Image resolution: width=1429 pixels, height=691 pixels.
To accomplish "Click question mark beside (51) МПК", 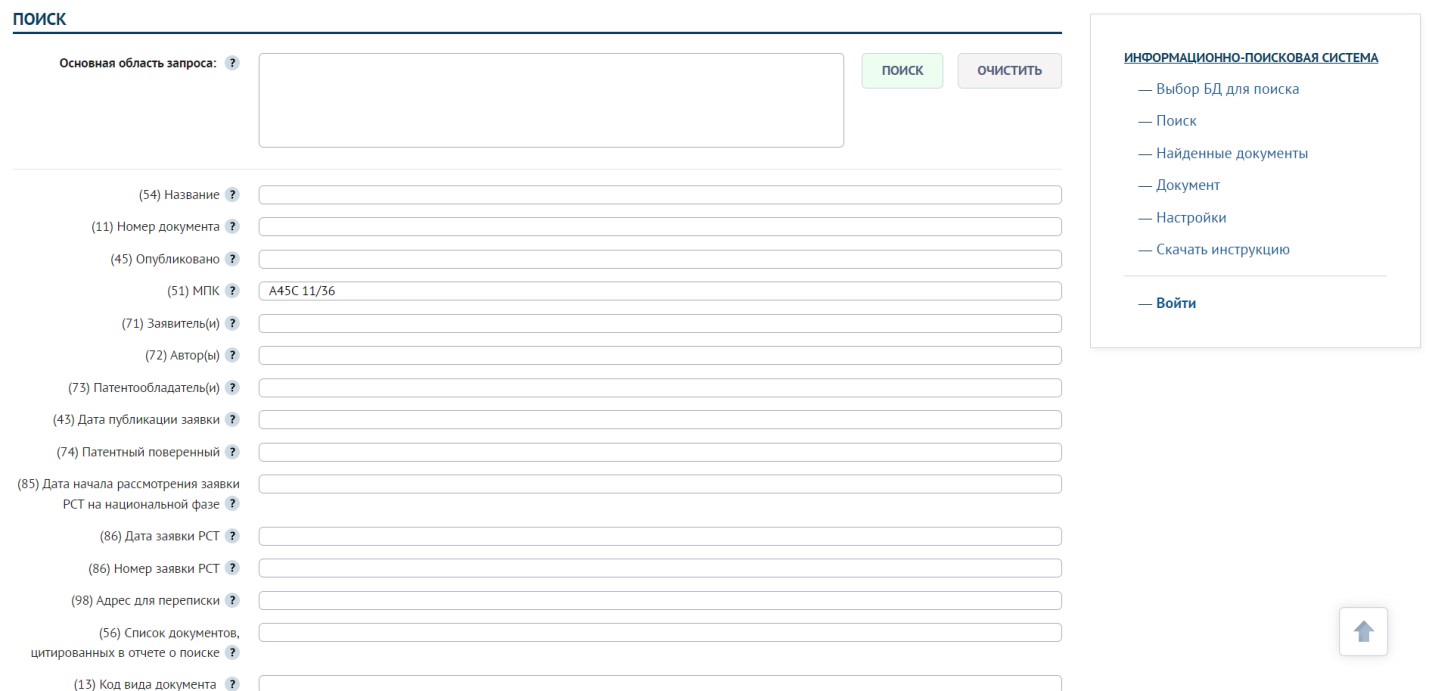I will (x=232, y=291).
